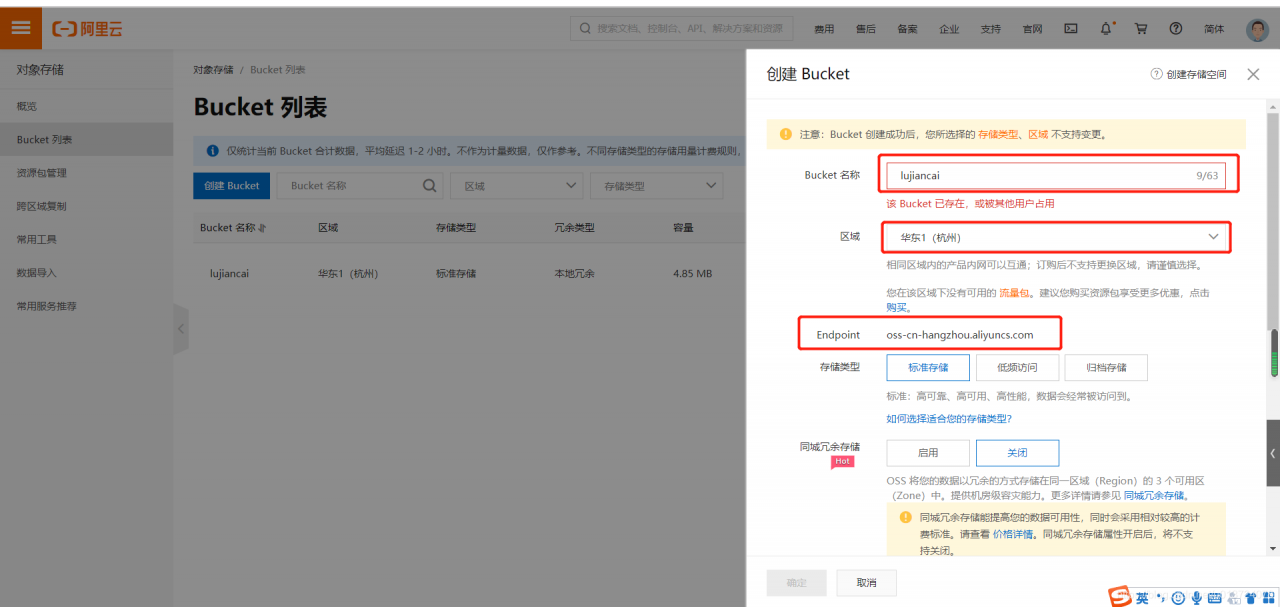
Task: Click the 价格详情 link
Action: tap(1014, 535)
